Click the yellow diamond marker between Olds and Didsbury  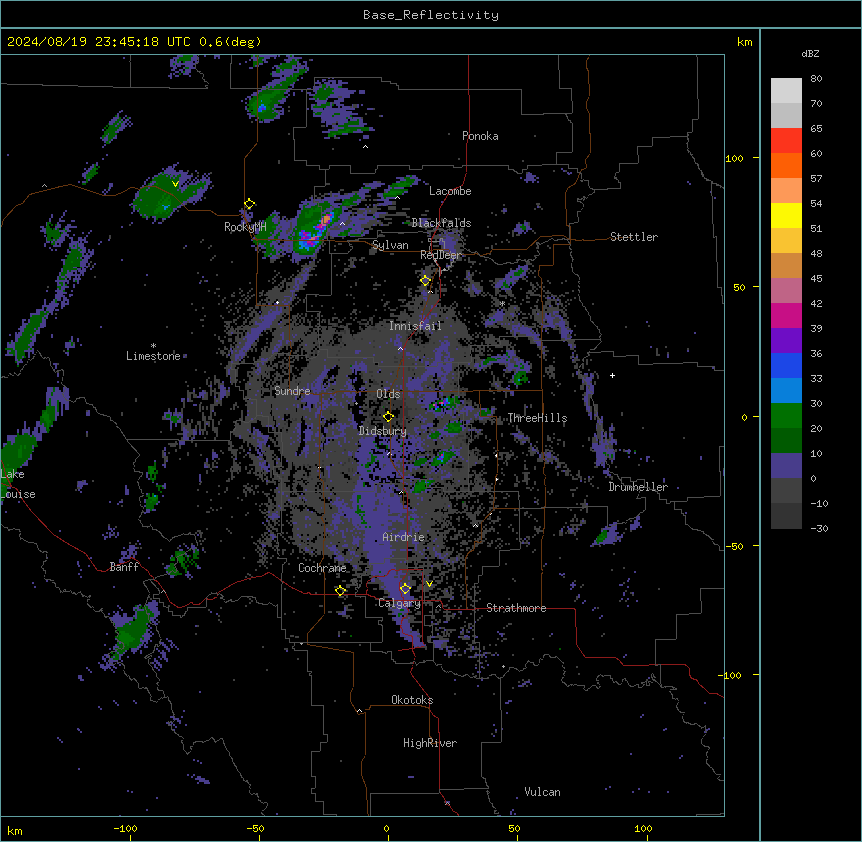(x=388, y=416)
